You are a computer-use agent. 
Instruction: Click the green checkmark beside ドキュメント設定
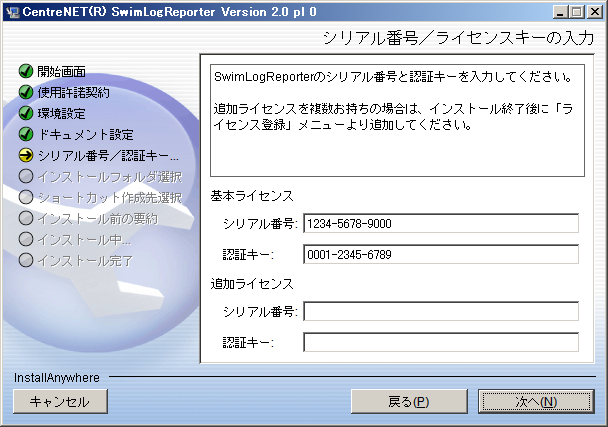(x=26, y=134)
